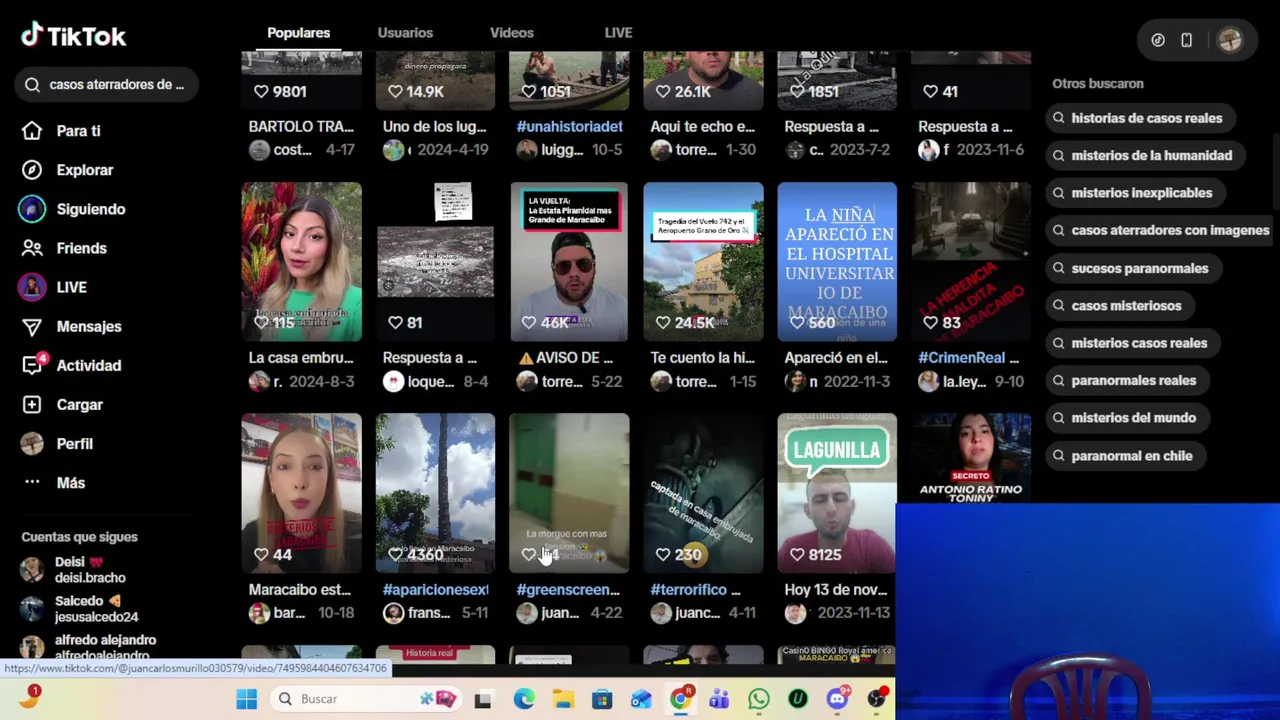1280x720 pixels.
Task: Open LIVE in the left sidebar
Action: coord(71,287)
